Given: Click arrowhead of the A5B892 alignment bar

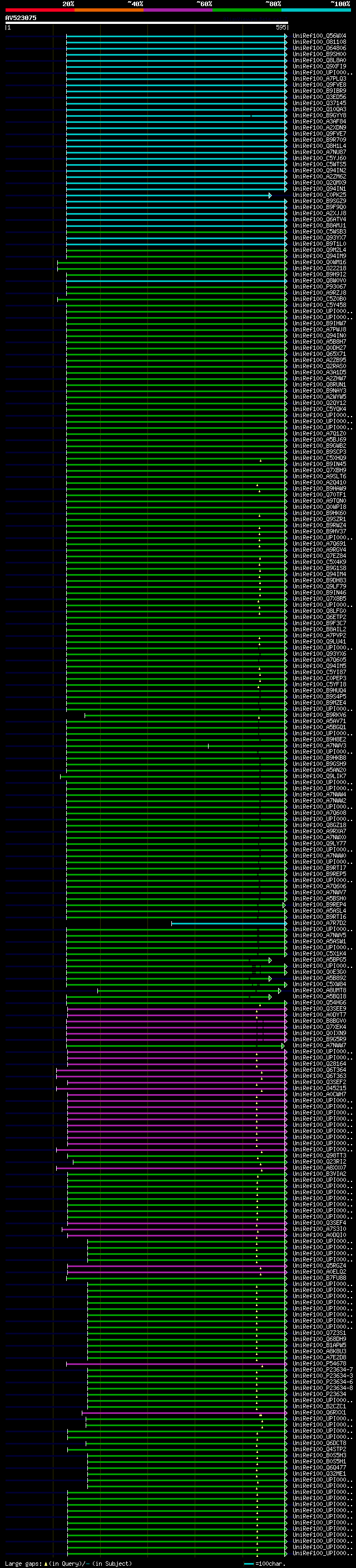Looking at the screenshot, I should (x=270, y=979).
